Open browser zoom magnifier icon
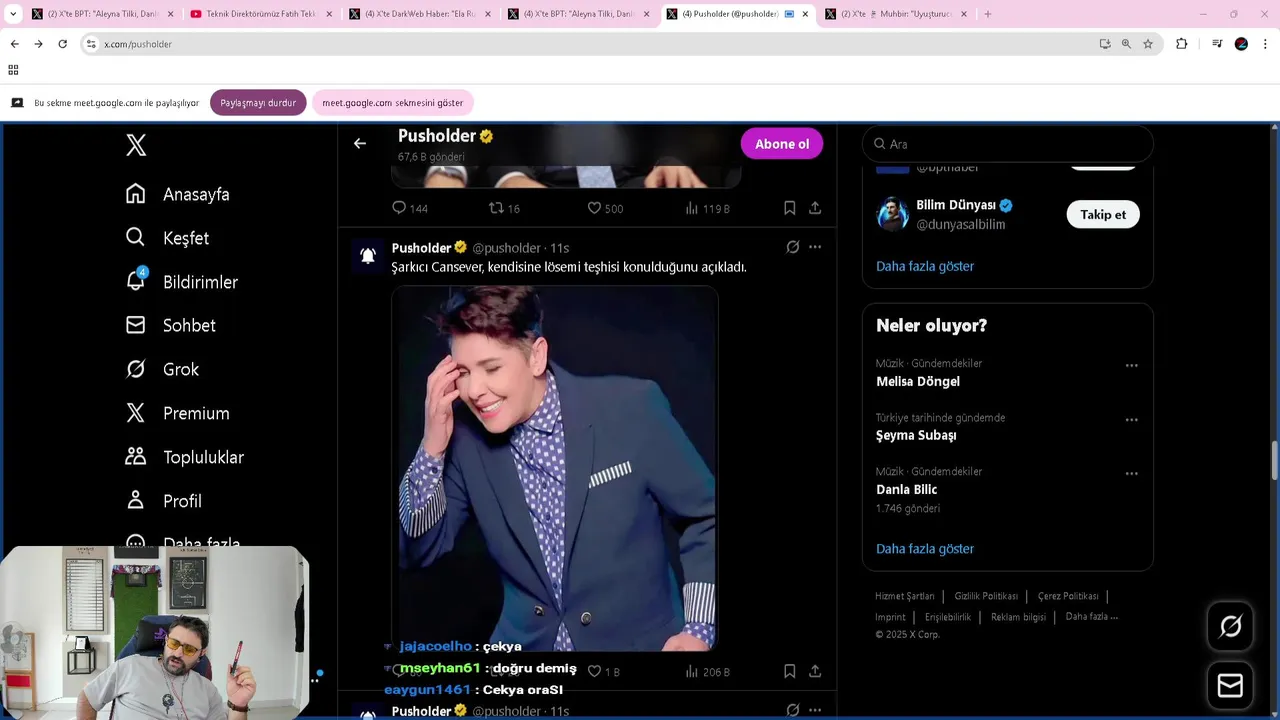 pos(1126,44)
